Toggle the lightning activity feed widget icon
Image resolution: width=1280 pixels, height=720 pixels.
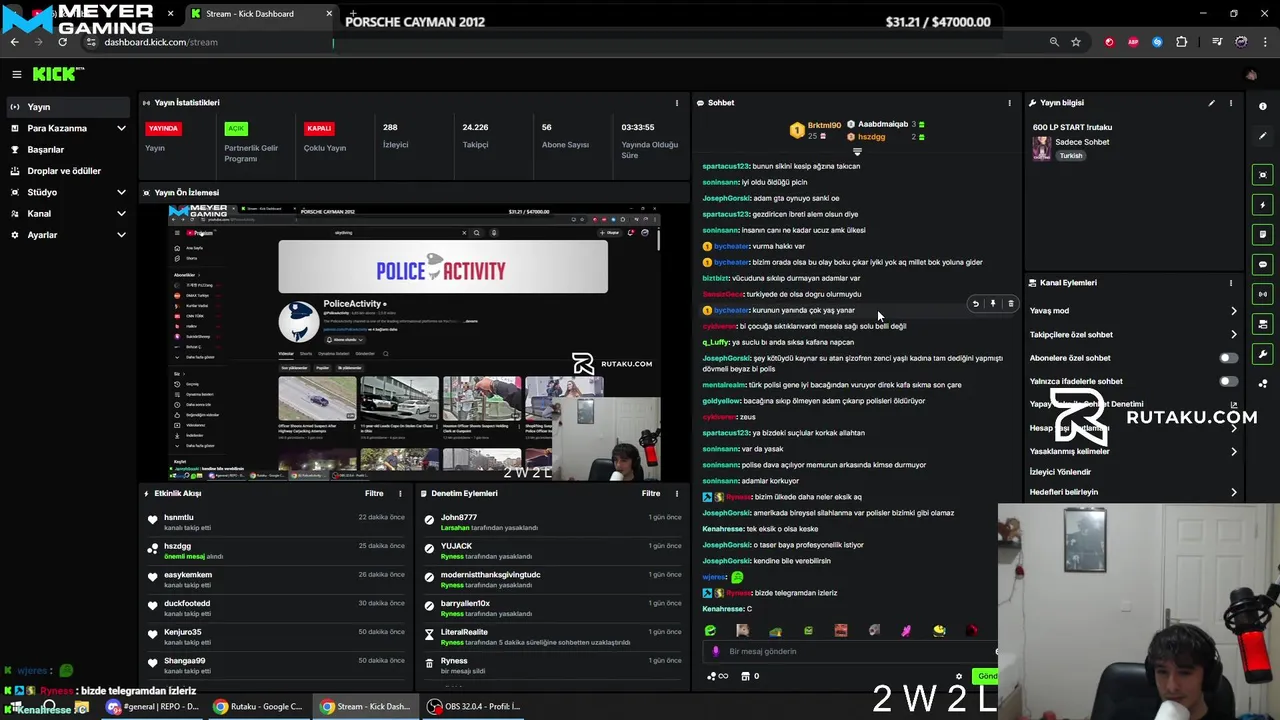(x=1263, y=205)
